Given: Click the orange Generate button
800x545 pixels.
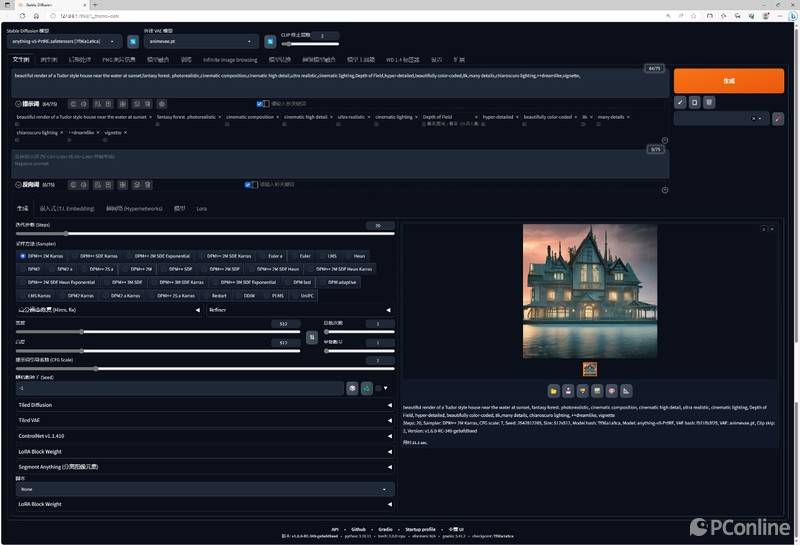Looking at the screenshot, I should [x=728, y=80].
